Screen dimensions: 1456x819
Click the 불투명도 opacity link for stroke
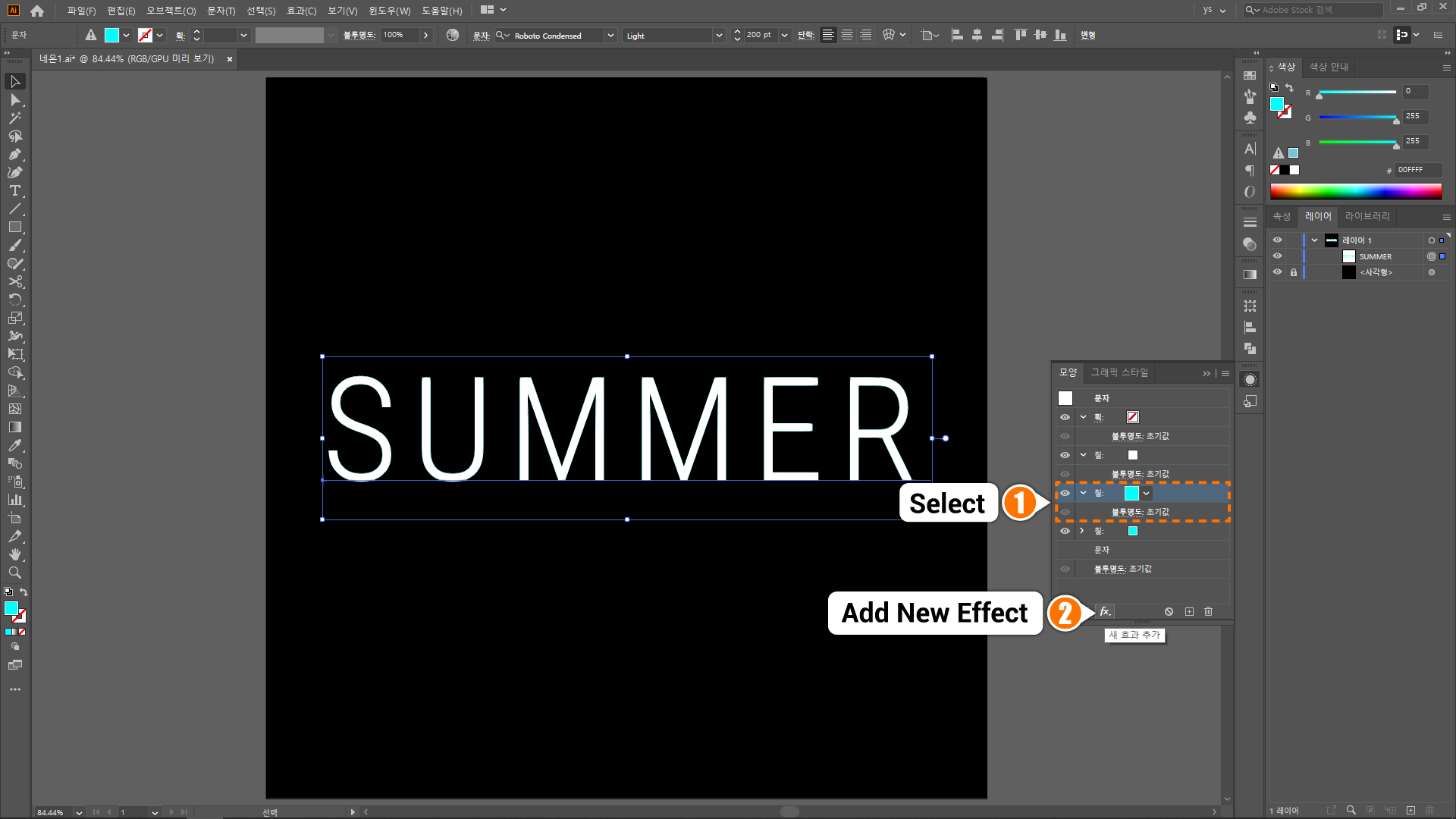[x=1127, y=436]
